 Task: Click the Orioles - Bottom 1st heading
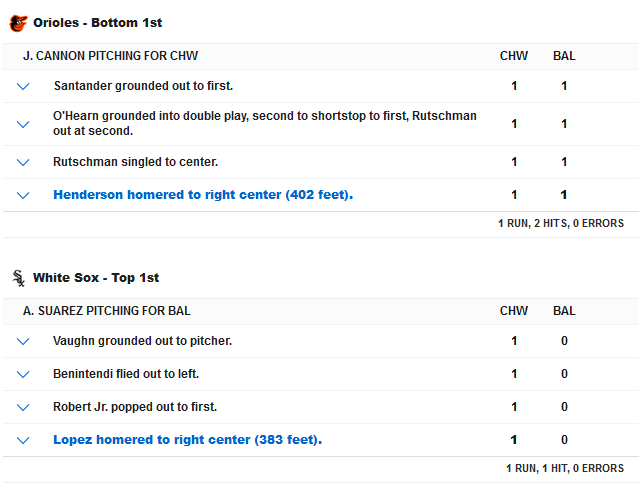click(x=97, y=22)
